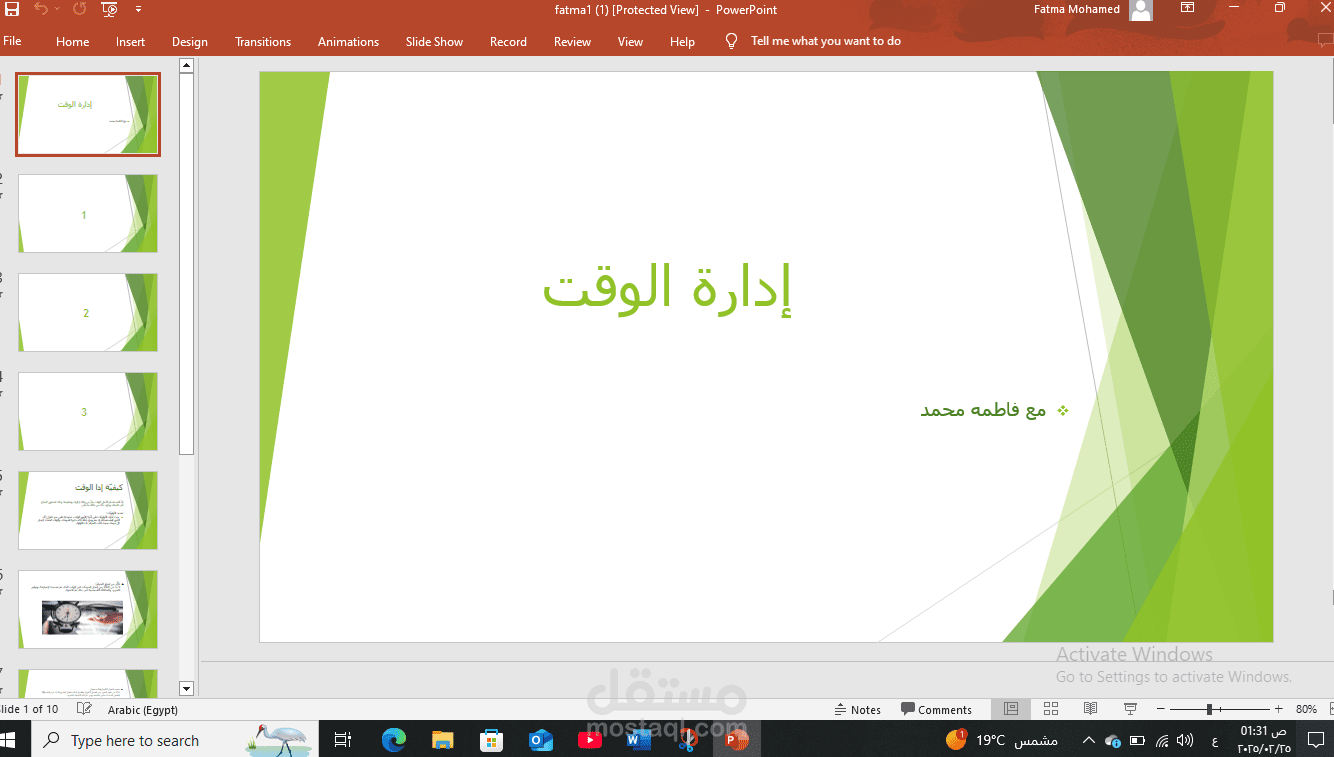Click the volume speaker tray icon
The image size is (1334, 757).
coord(1185,741)
